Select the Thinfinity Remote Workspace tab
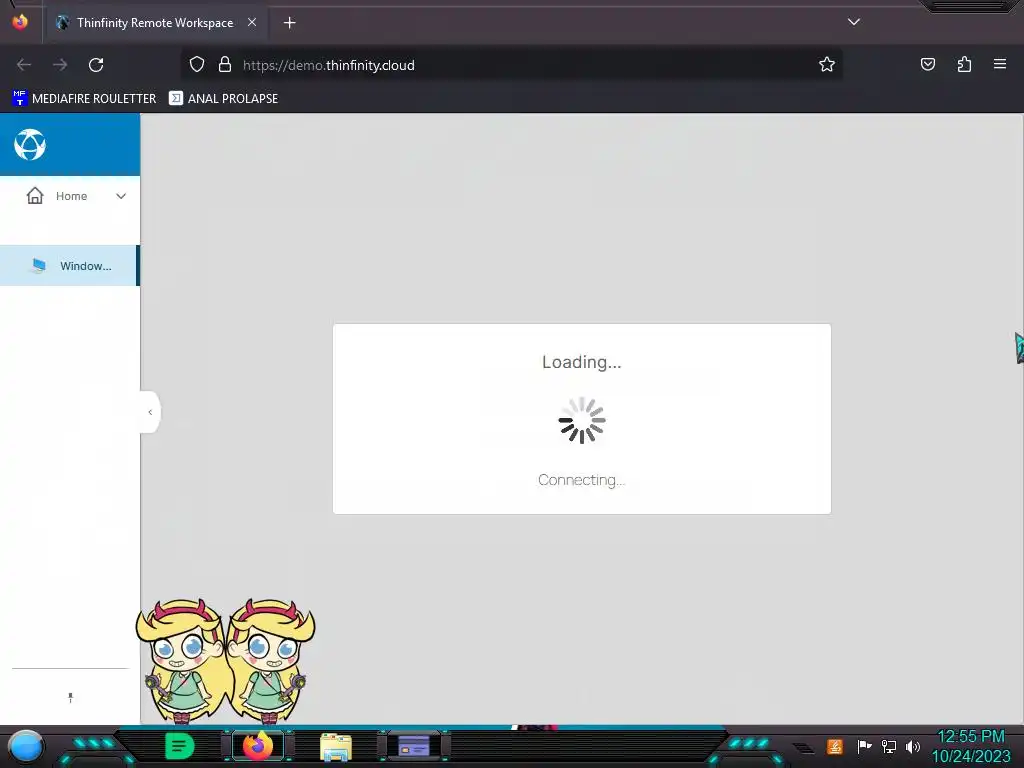The image size is (1024, 768). (x=155, y=23)
